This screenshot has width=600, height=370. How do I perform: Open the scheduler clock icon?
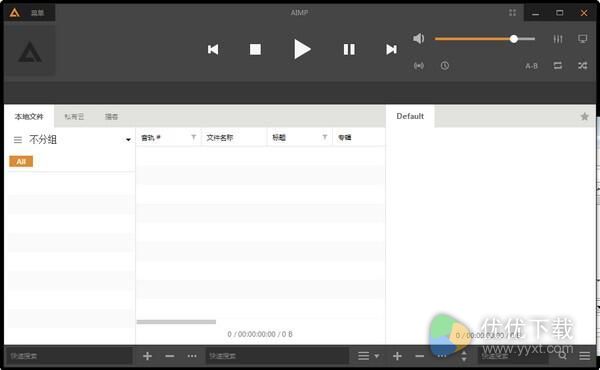[444, 66]
